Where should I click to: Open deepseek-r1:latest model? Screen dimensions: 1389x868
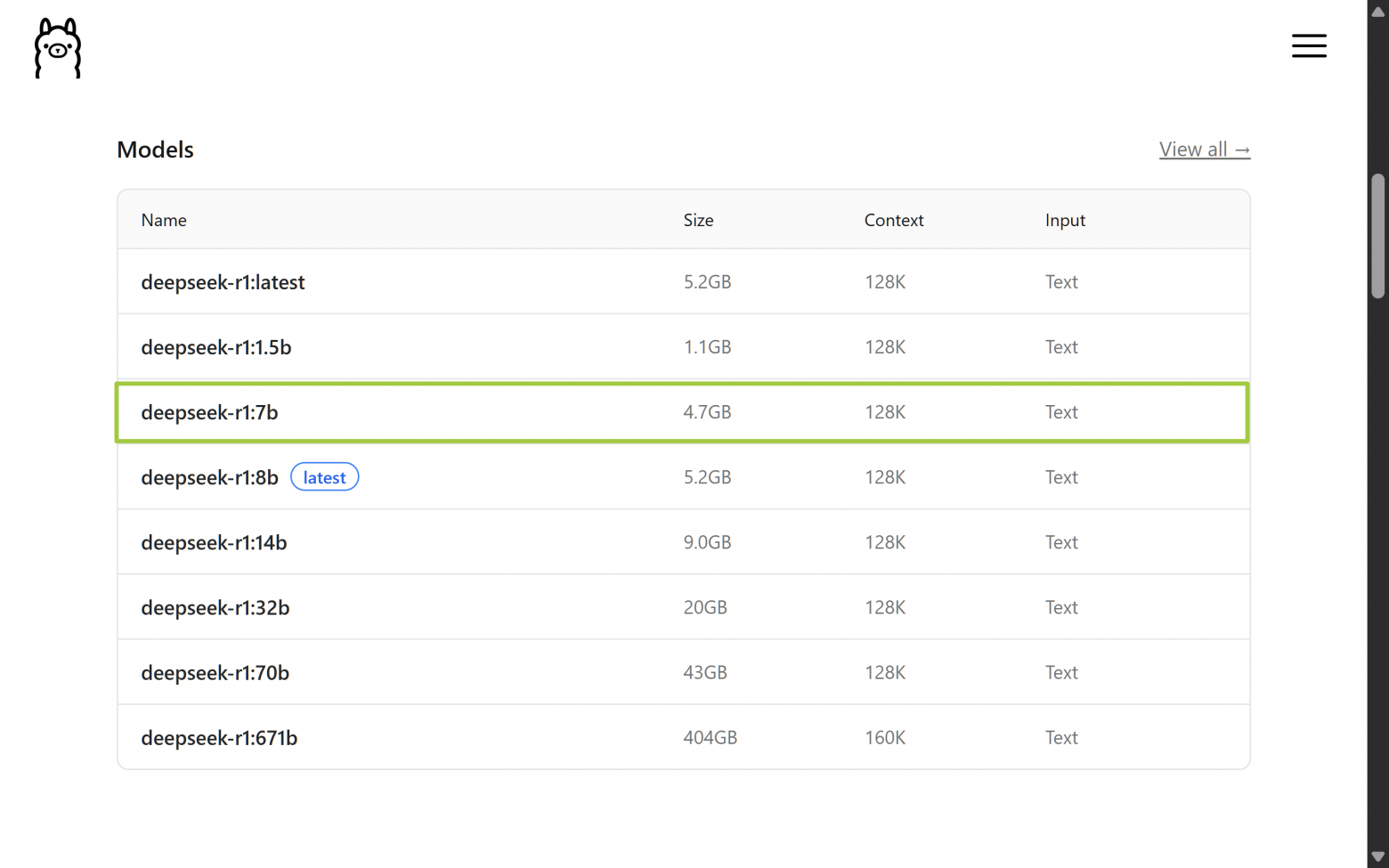(223, 282)
